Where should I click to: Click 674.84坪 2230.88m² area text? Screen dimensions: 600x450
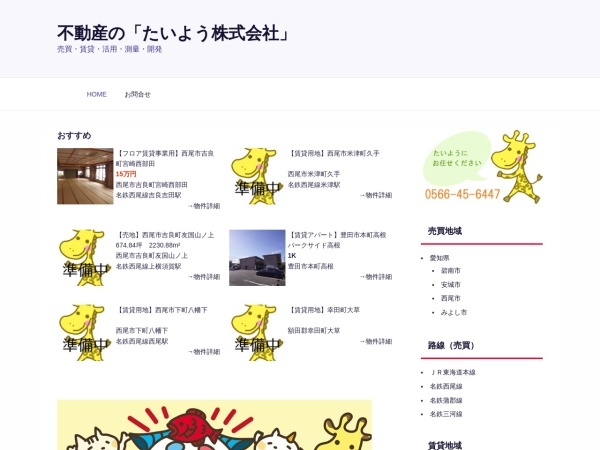click(148, 245)
